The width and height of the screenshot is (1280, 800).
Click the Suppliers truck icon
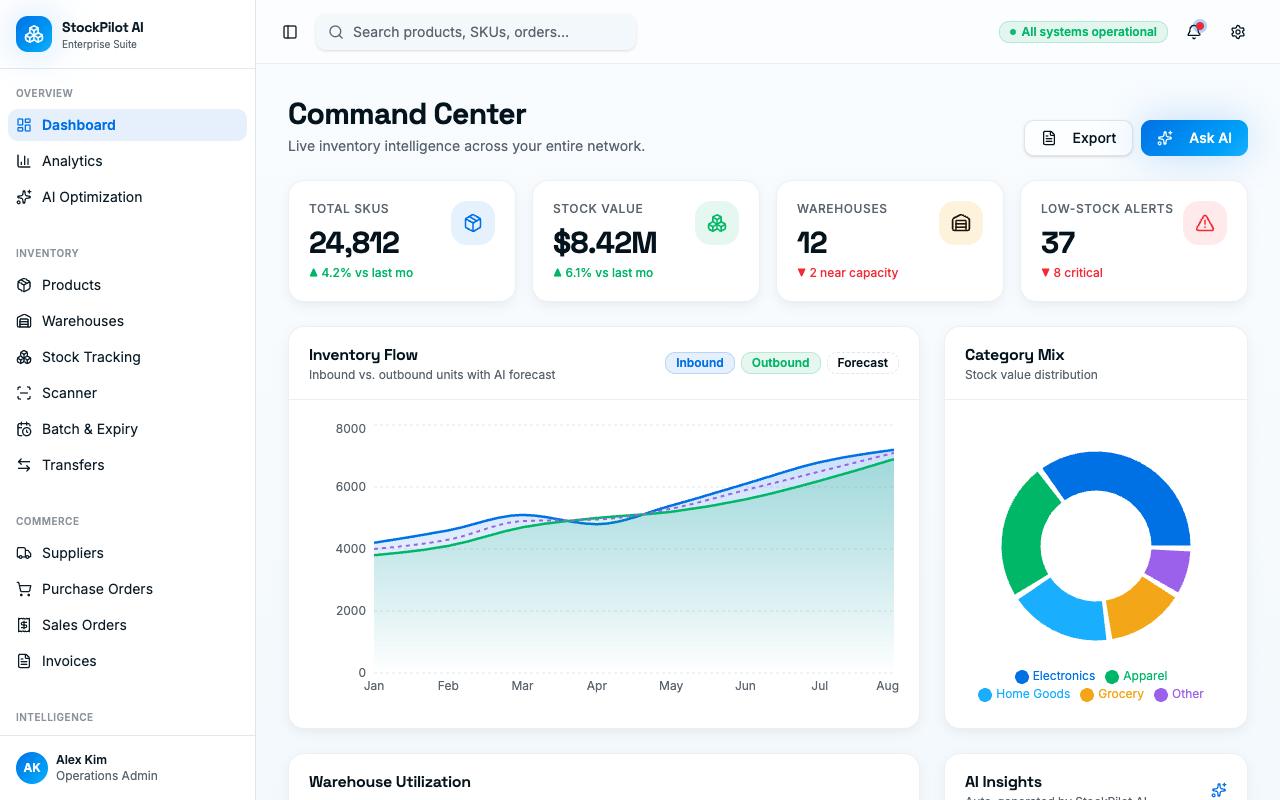pos(24,553)
